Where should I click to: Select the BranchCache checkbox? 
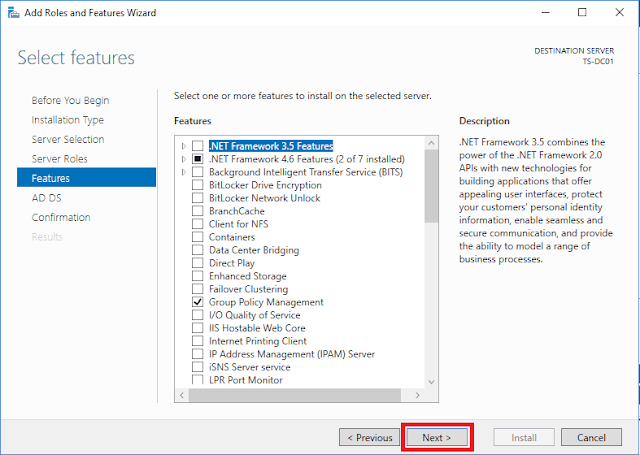[198, 211]
